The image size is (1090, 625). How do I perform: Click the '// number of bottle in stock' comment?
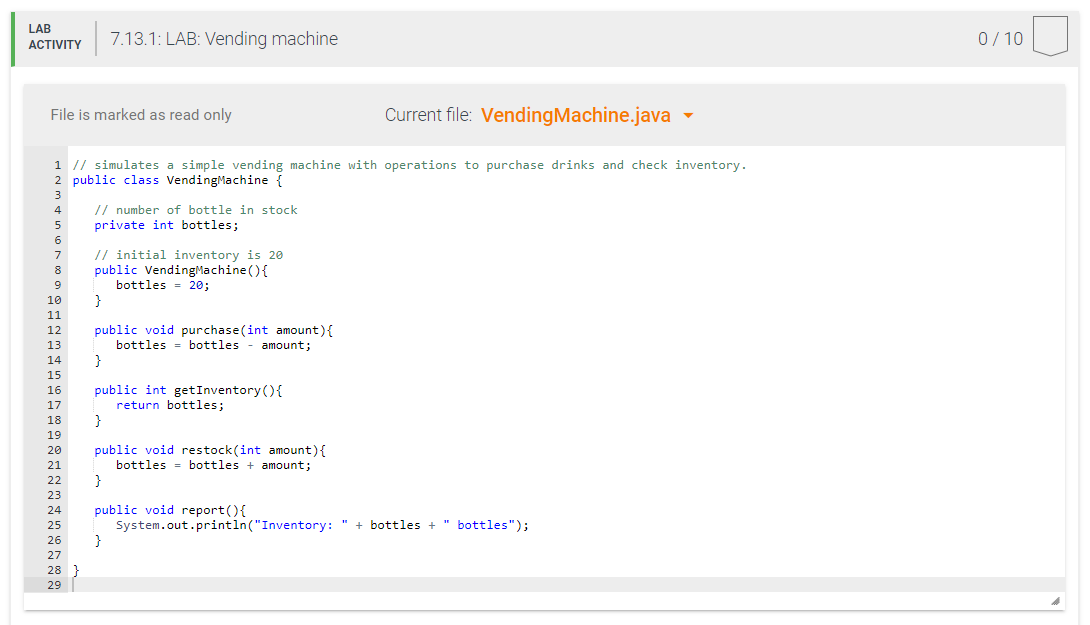click(x=196, y=210)
